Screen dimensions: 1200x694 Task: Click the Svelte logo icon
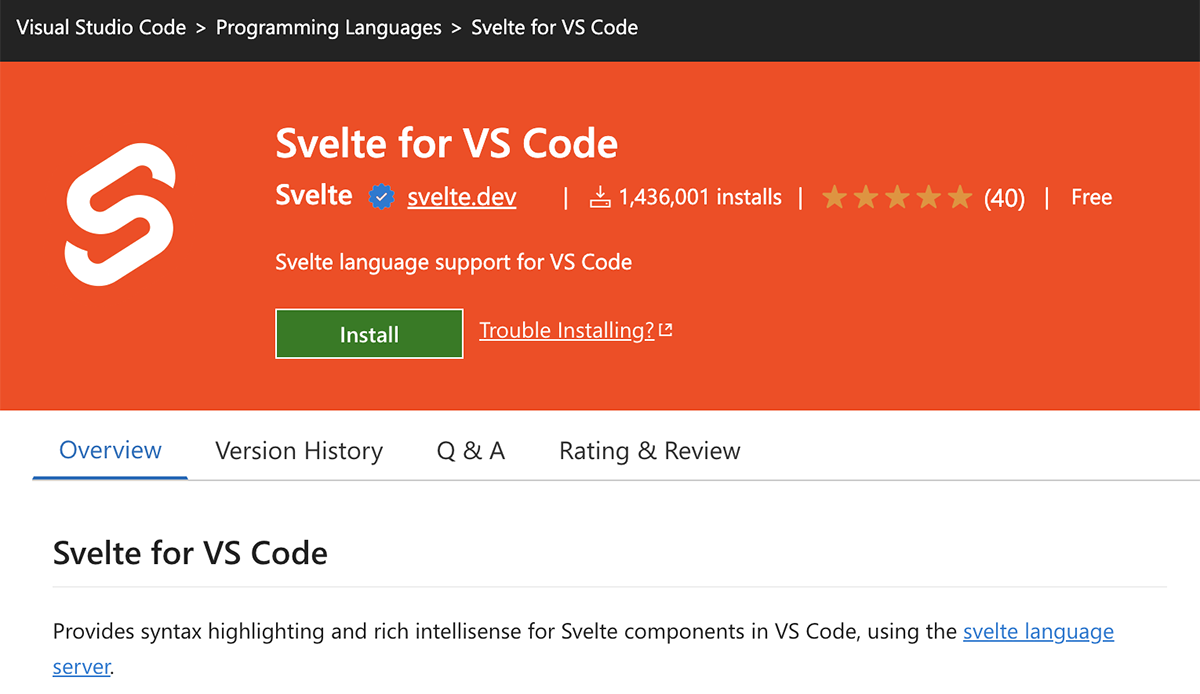(120, 214)
